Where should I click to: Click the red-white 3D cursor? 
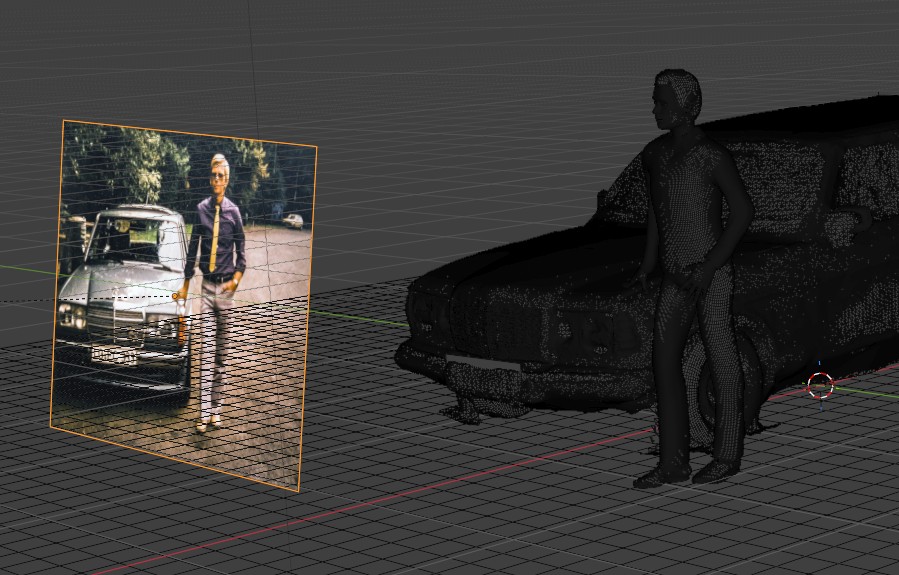click(820, 385)
